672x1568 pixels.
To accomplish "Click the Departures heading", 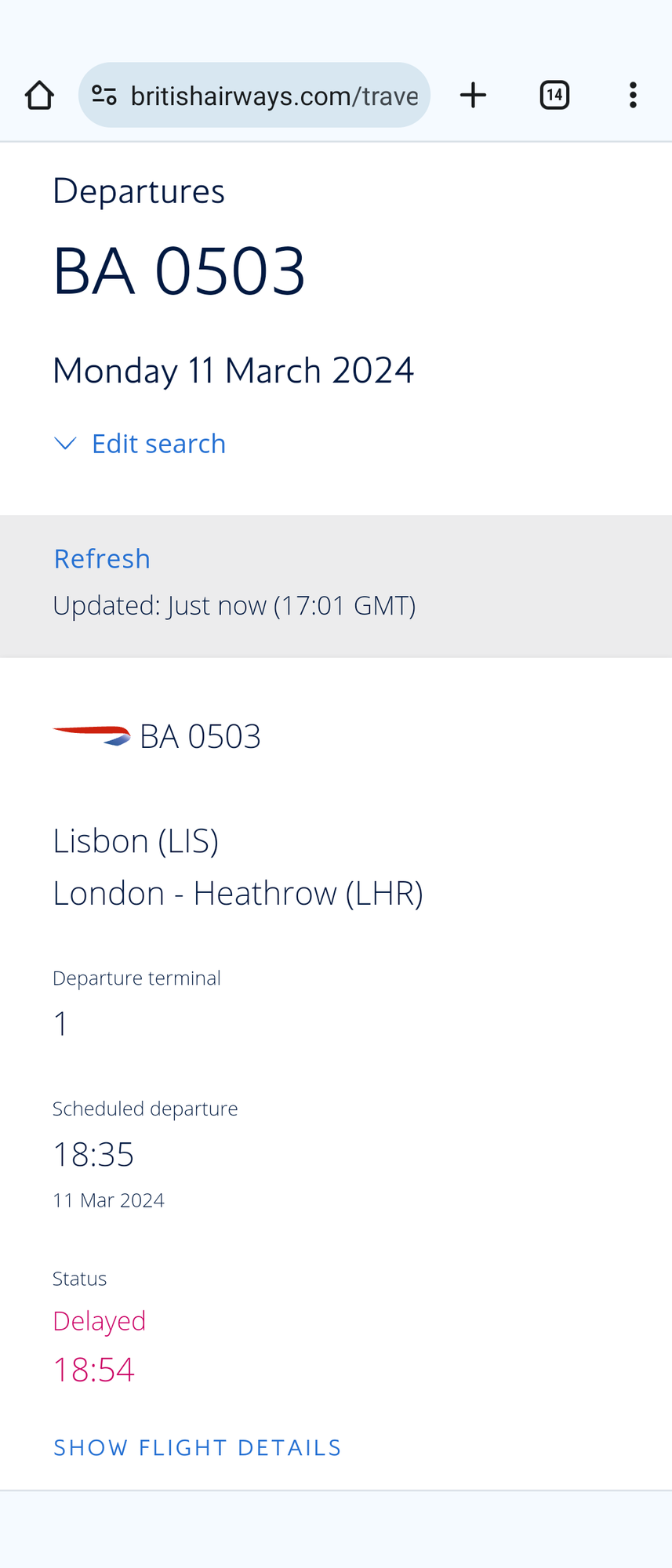I will [139, 191].
